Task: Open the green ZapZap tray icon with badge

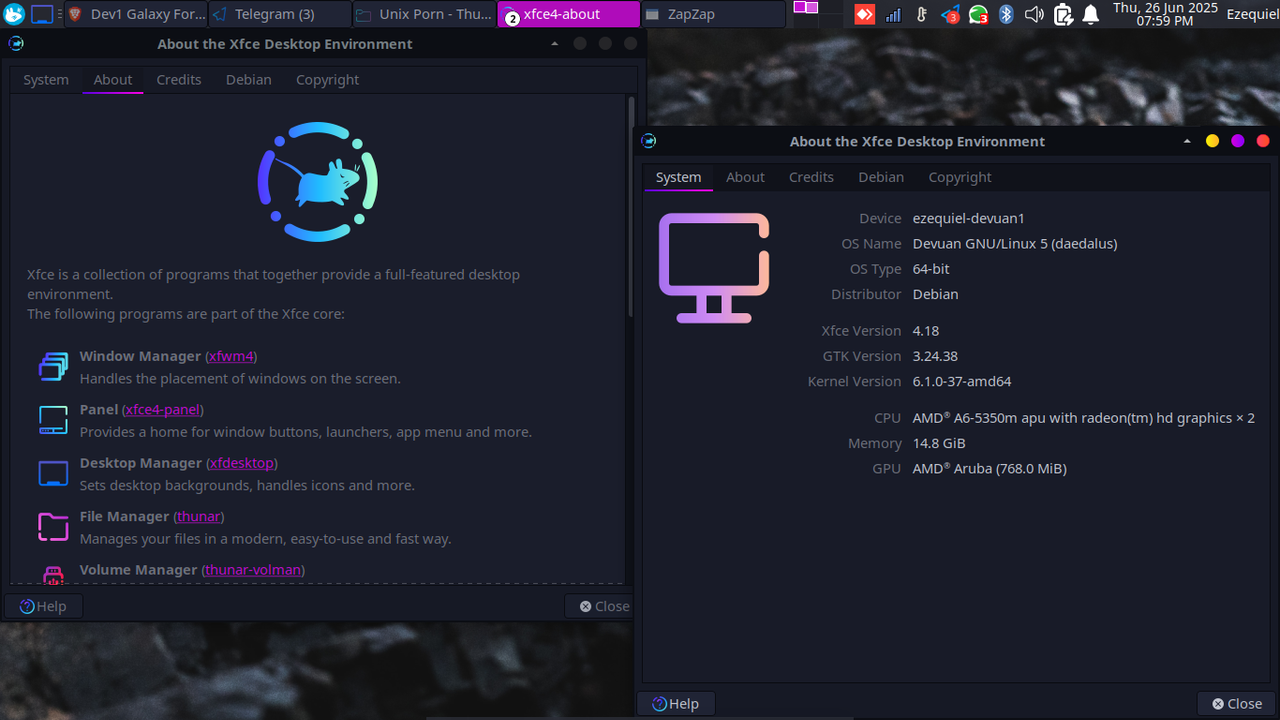Action: pos(979,14)
